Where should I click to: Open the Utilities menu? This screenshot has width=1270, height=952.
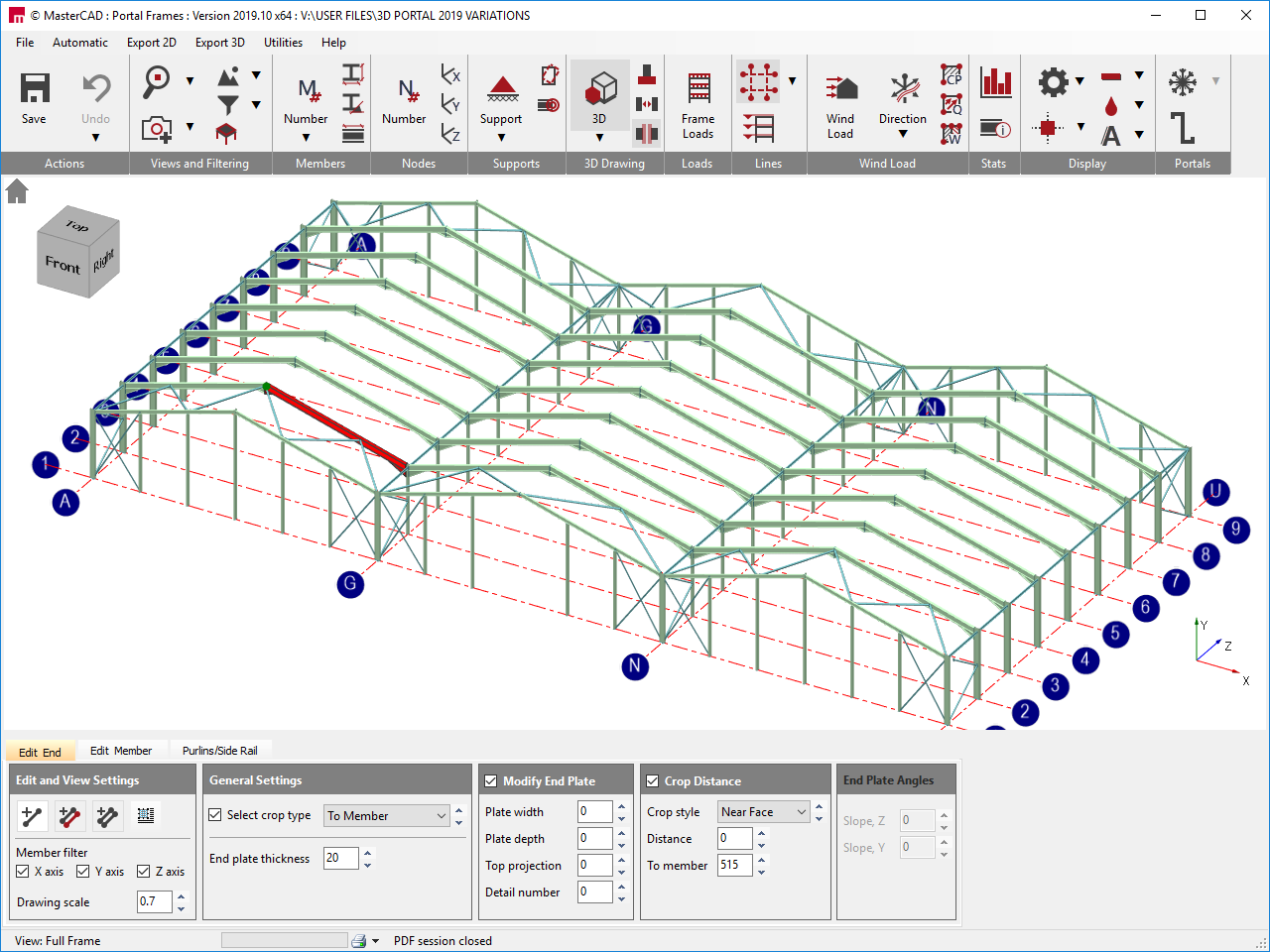pyautogui.click(x=283, y=43)
